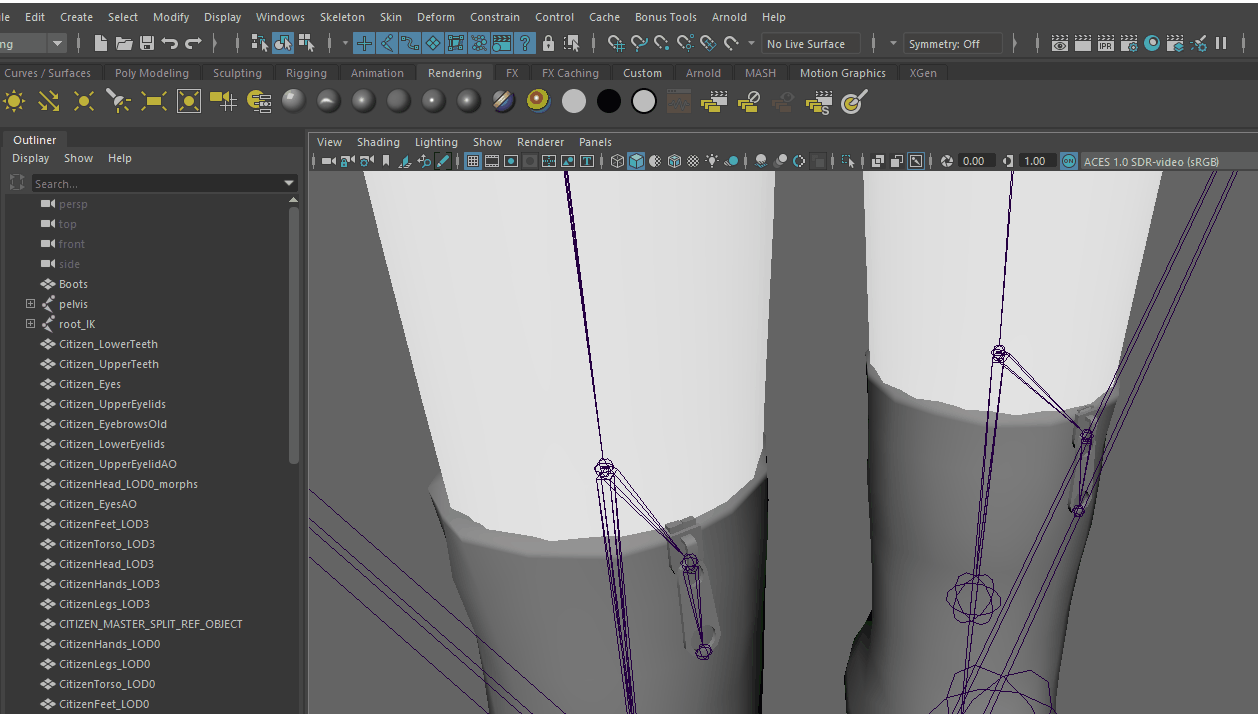Expand the pelvis joint hierarchy
This screenshot has width=1258, height=714.
pyautogui.click(x=30, y=304)
